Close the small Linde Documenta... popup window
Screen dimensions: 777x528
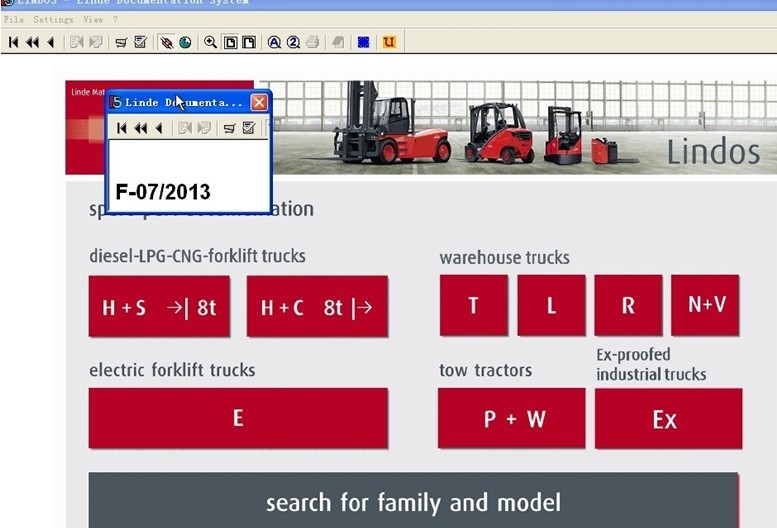tap(259, 103)
